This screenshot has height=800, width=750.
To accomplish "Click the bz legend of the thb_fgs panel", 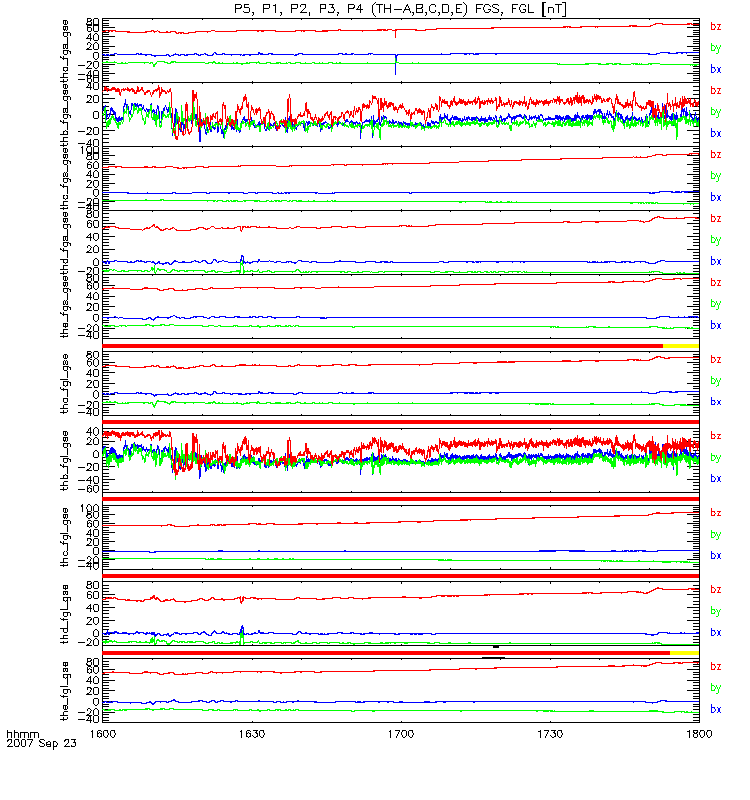I will [x=716, y=91].
